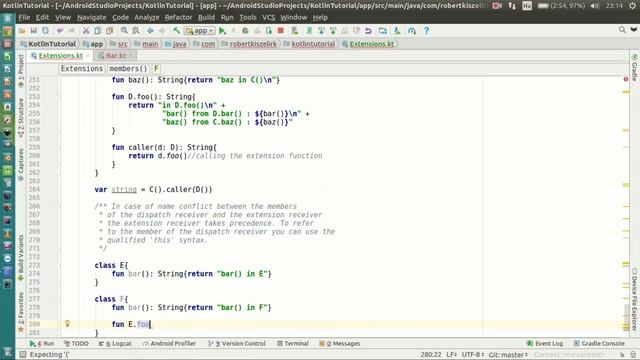The image size is (640, 360).
Task: Click the Revert undo-arrow toolbar icon
Action: (x=368, y=31)
